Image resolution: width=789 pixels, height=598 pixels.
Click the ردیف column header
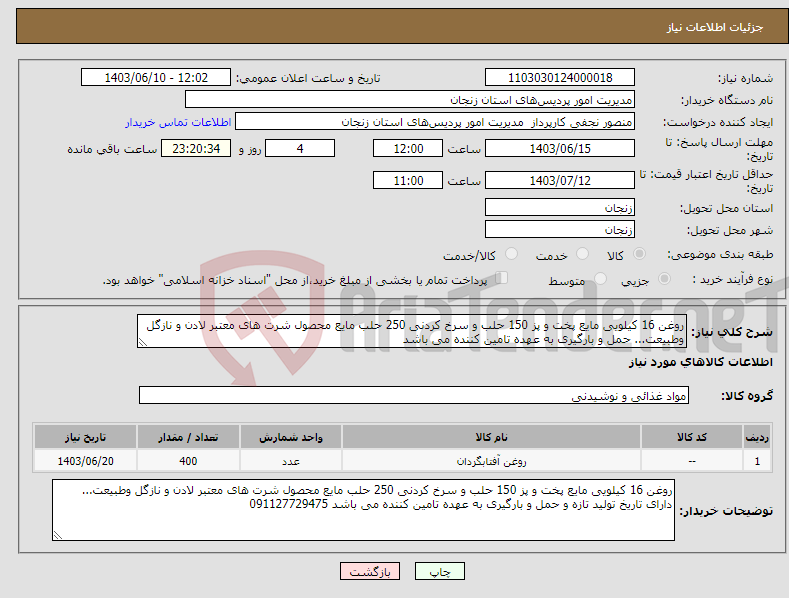pos(757,437)
